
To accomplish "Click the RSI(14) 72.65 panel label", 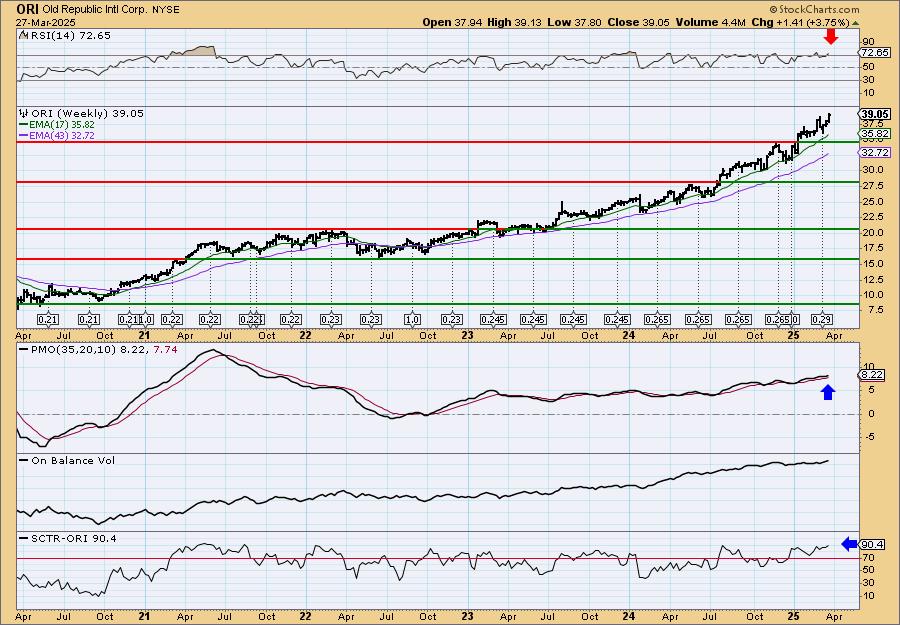I will (x=69, y=35).
